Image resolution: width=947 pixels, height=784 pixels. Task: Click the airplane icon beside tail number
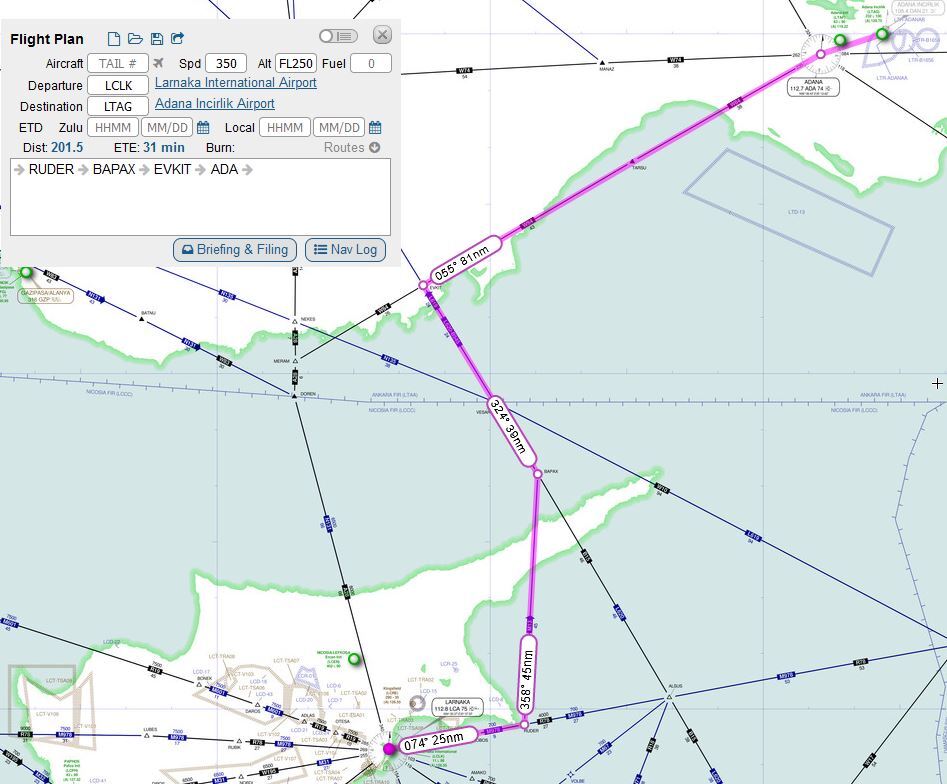pos(158,63)
